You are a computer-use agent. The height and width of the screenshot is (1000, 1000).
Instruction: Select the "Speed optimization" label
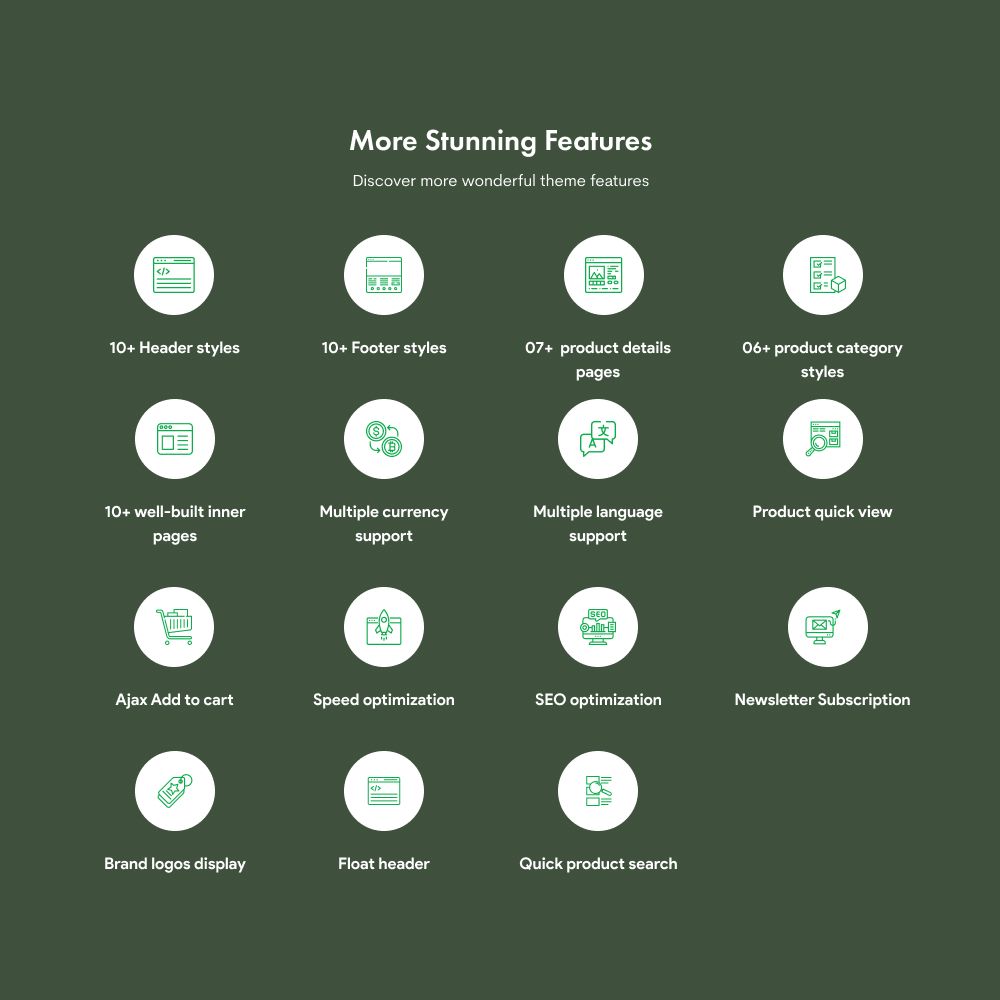pyautogui.click(x=384, y=700)
